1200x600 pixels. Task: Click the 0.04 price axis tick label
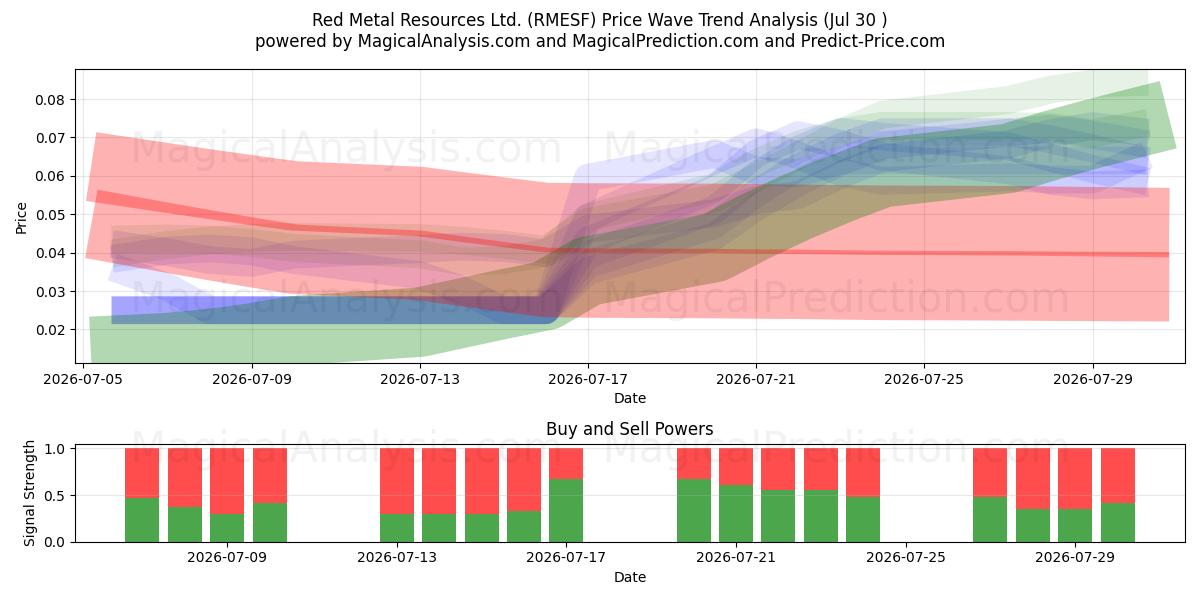(51, 253)
